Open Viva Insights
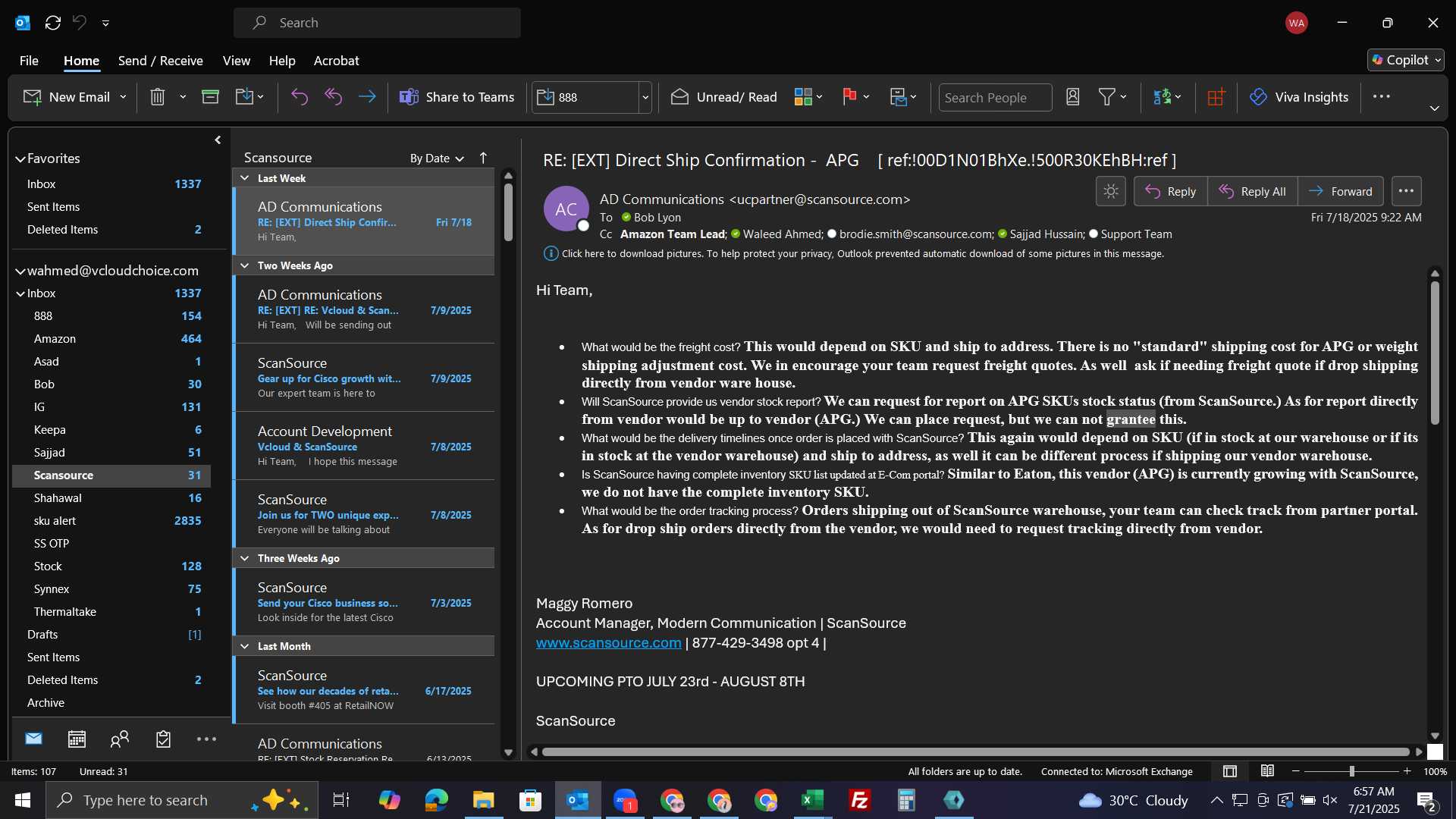Screen dimensions: 1456x819 tap(1300, 97)
